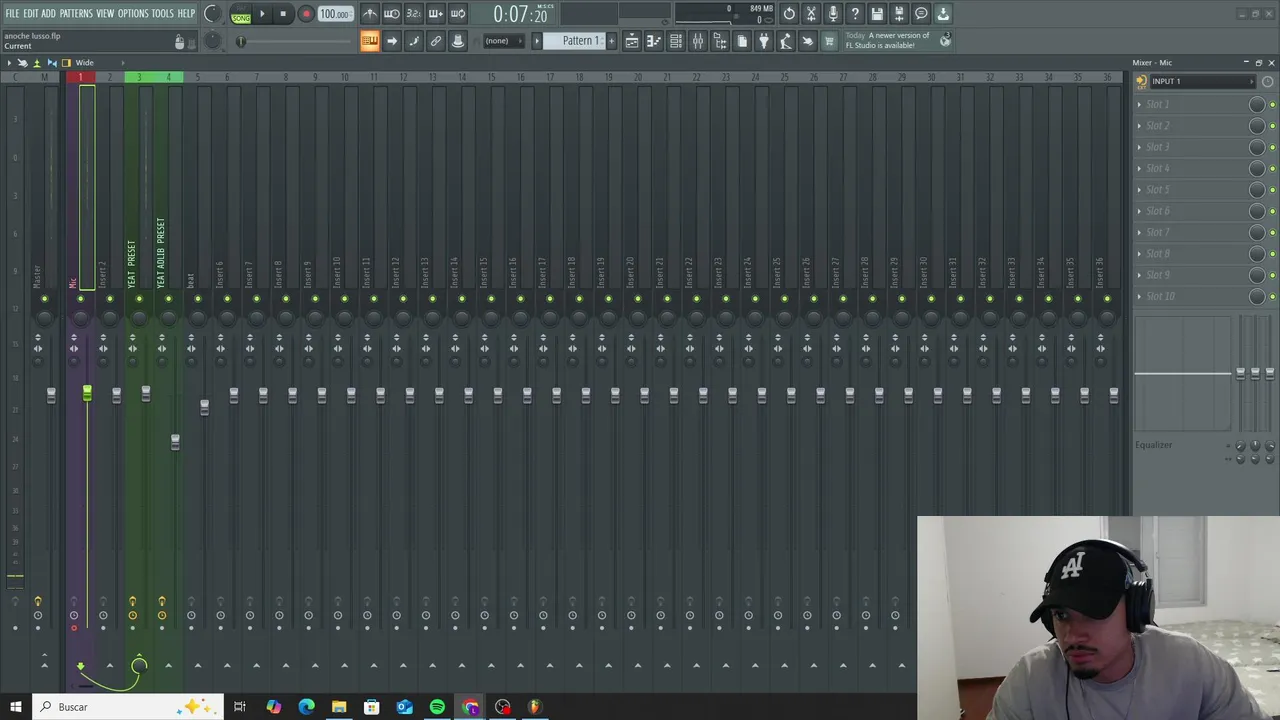Click the one-click audio recording microphone icon
This screenshot has width=1280, height=720.
[x=833, y=14]
